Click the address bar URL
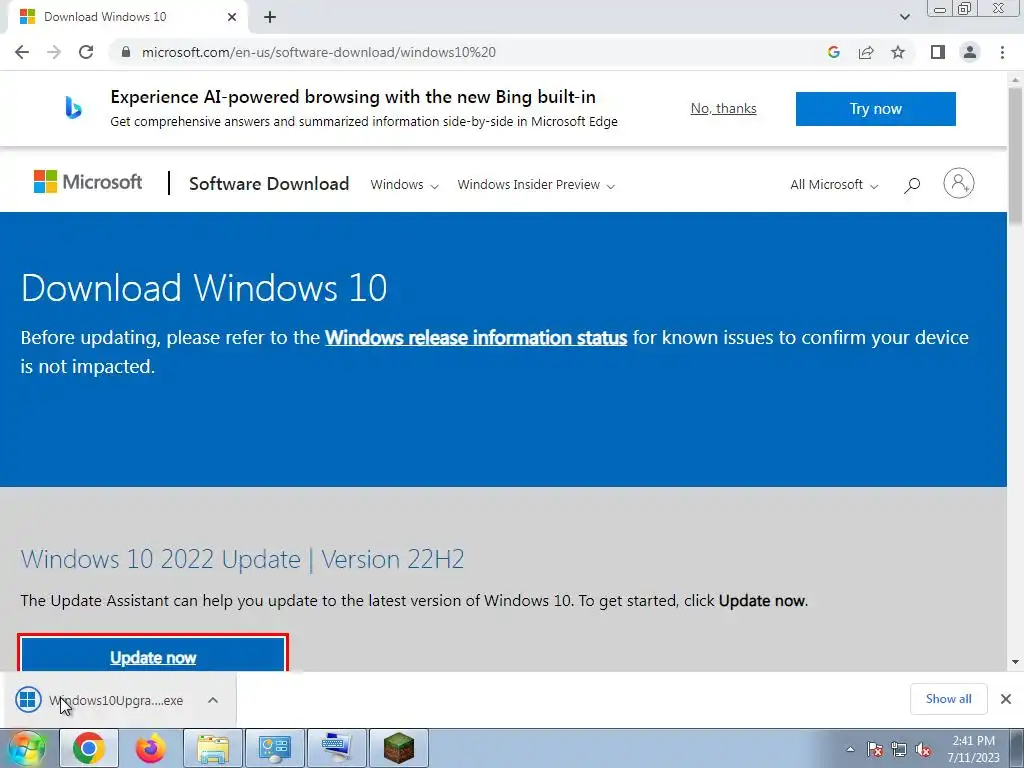 pyautogui.click(x=319, y=52)
